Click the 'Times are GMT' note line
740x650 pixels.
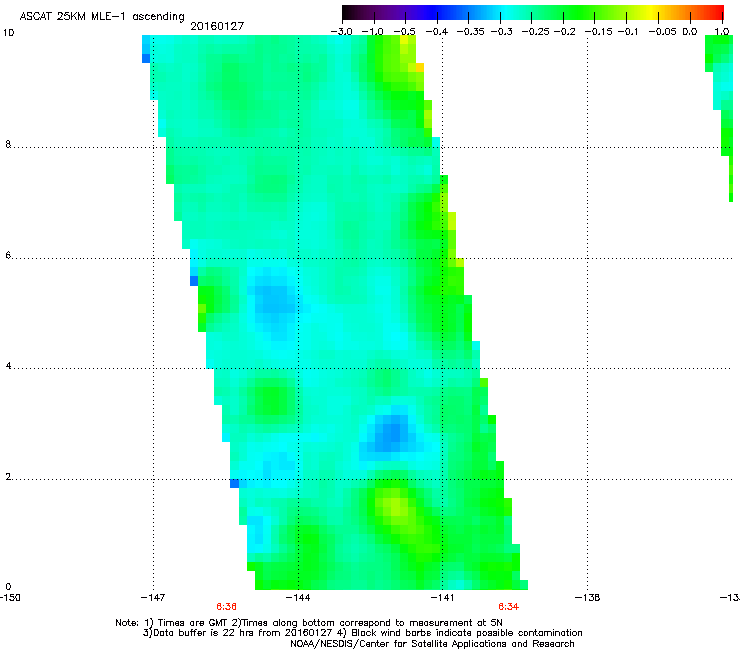[x=309, y=623]
